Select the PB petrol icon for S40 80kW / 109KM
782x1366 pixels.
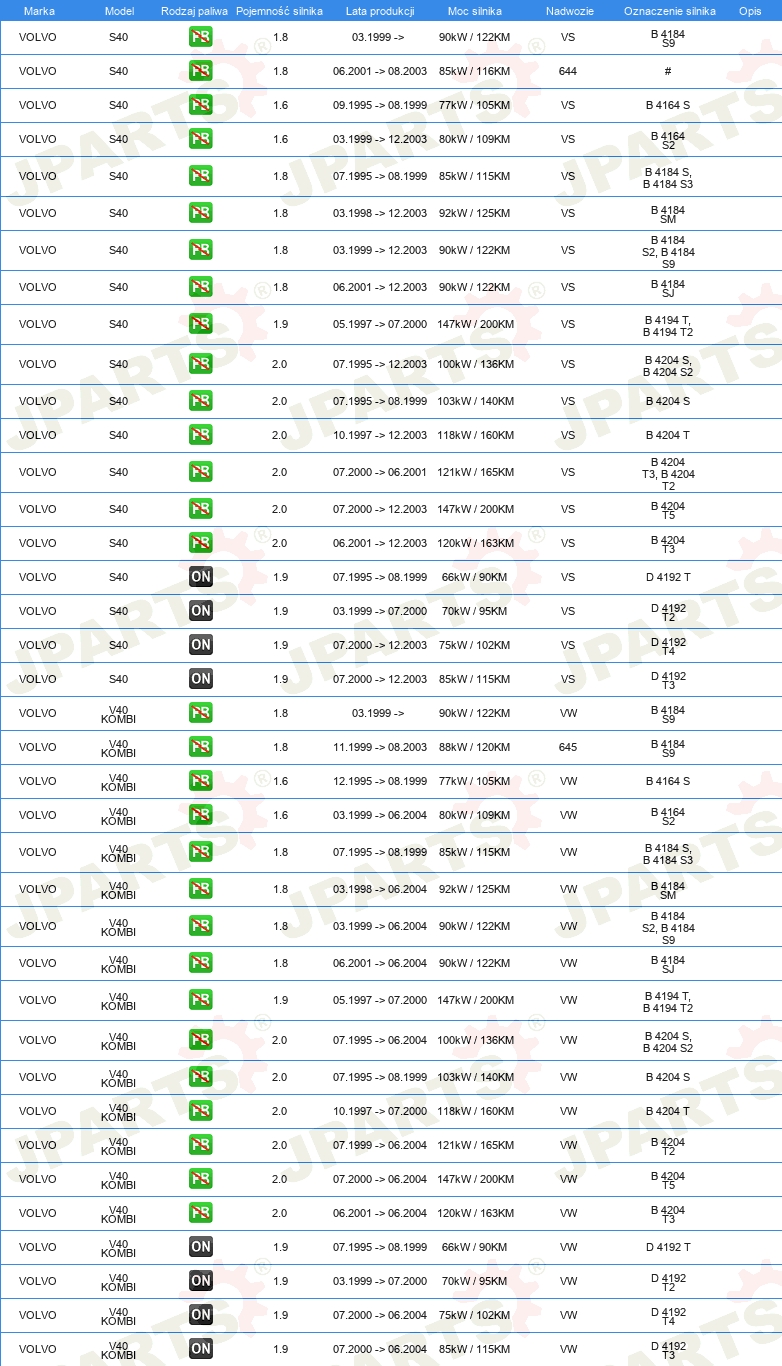tap(200, 139)
